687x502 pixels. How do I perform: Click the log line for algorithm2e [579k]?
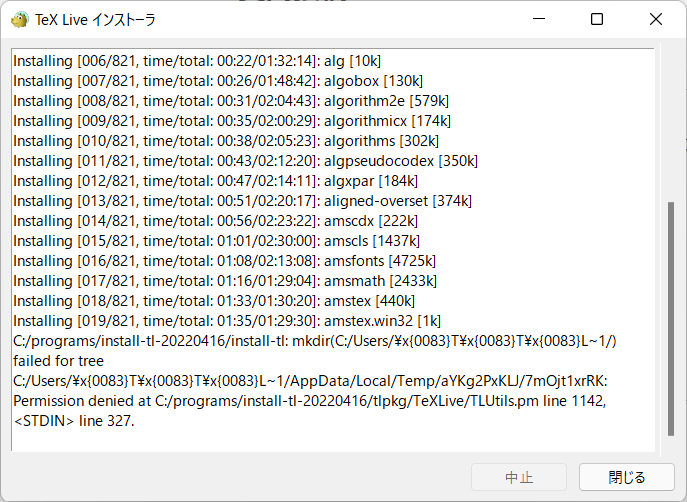coord(231,101)
